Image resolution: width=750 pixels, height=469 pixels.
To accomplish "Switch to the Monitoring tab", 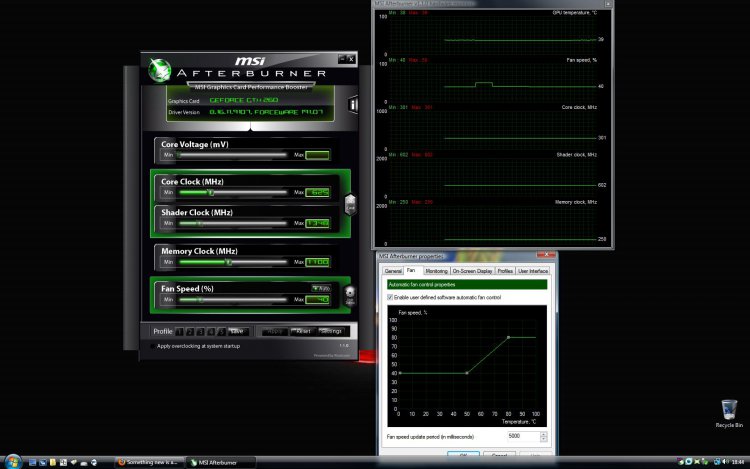I will coord(436,271).
